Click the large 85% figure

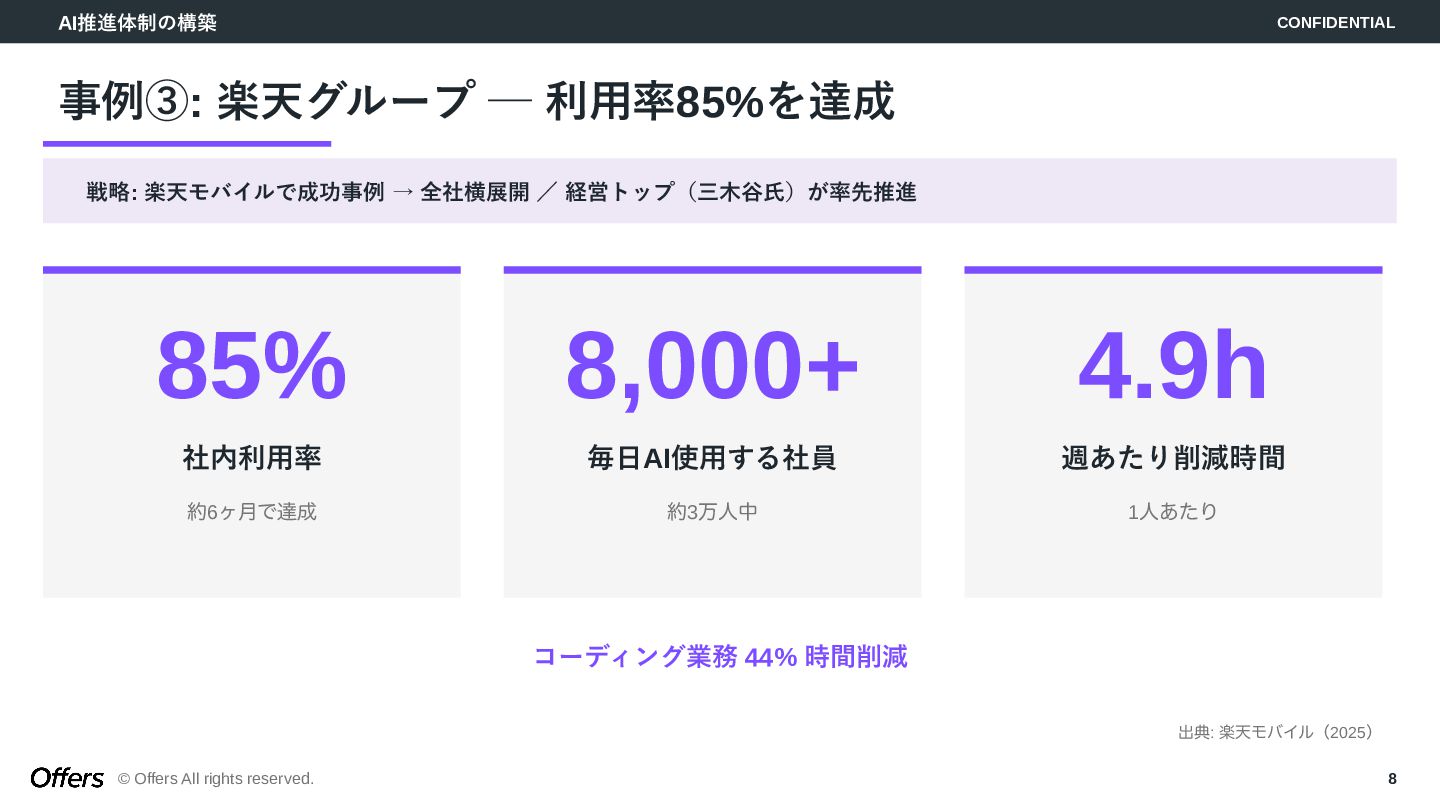[252, 366]
